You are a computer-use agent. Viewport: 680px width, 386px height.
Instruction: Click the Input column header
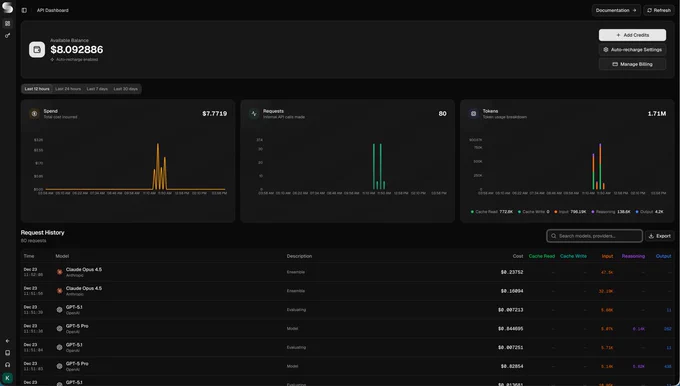[607, 256]
